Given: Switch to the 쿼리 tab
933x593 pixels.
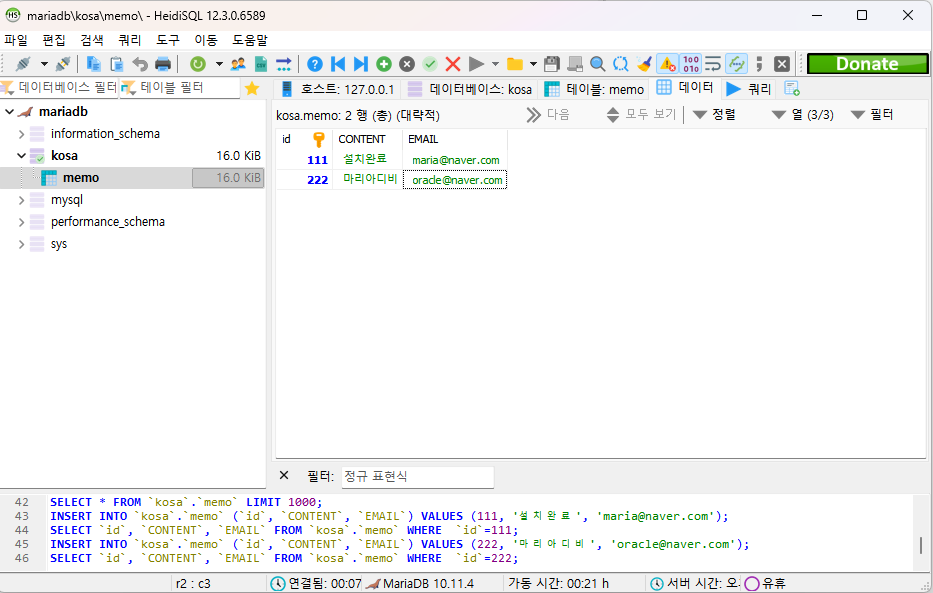Looking at the screenshot, I should (749, 89).
